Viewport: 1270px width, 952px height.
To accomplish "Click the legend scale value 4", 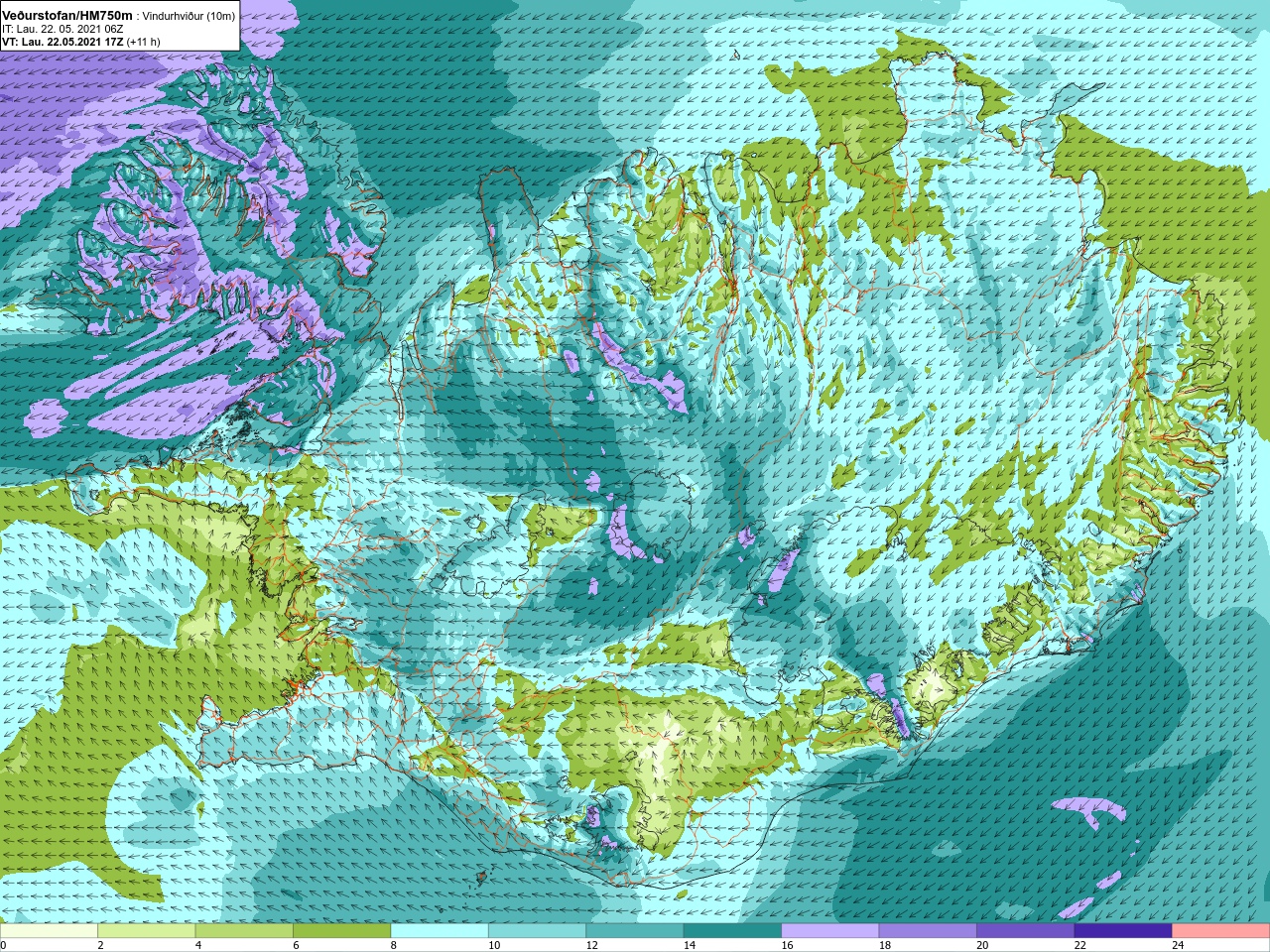I will pos(197,945).
